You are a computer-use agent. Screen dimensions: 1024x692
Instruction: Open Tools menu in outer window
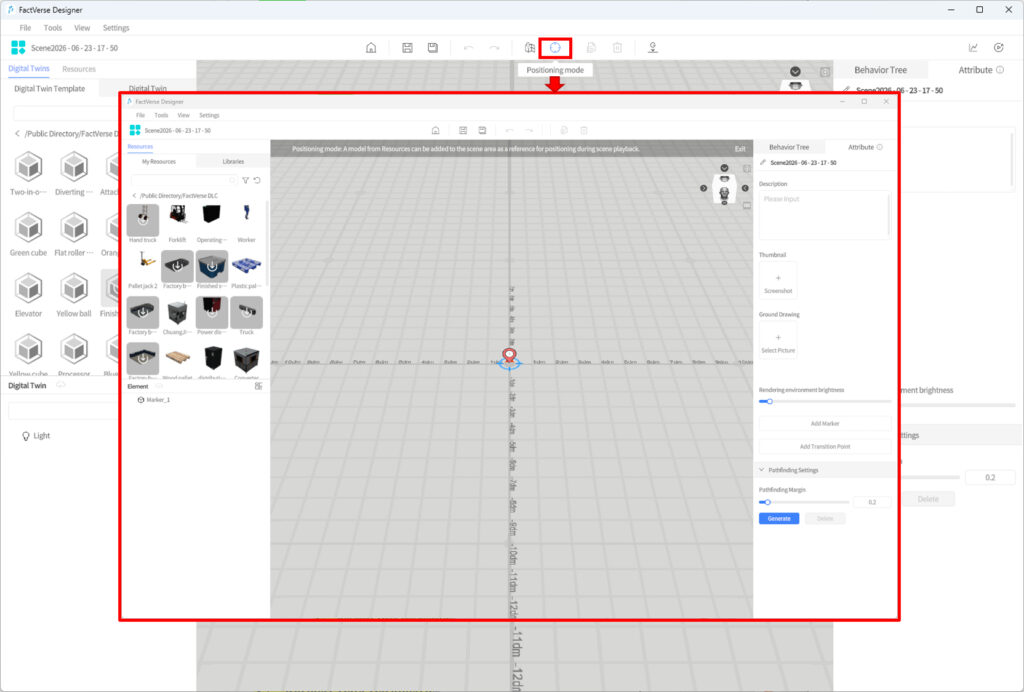click(x=53, y=27)
